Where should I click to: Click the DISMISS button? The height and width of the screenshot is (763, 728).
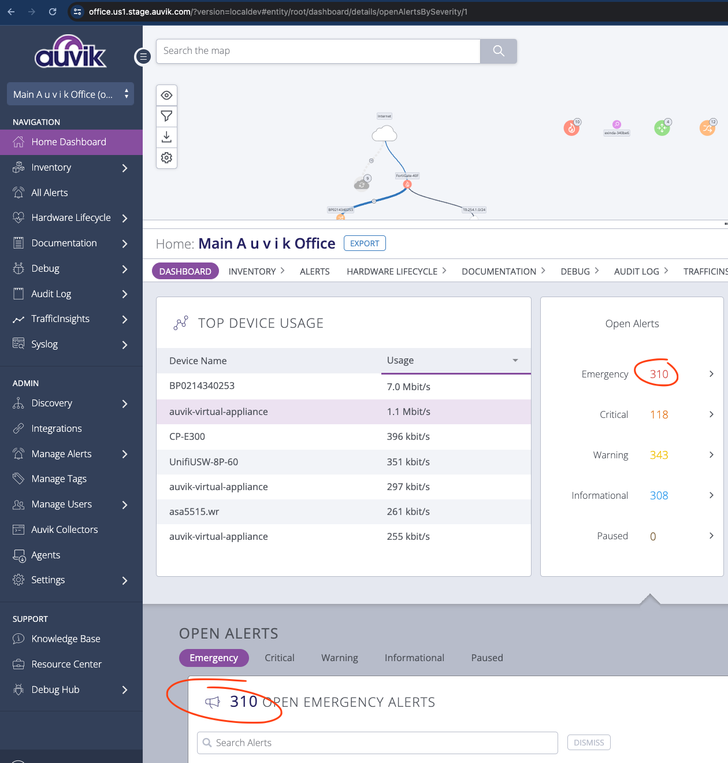[x=588, y=743]
